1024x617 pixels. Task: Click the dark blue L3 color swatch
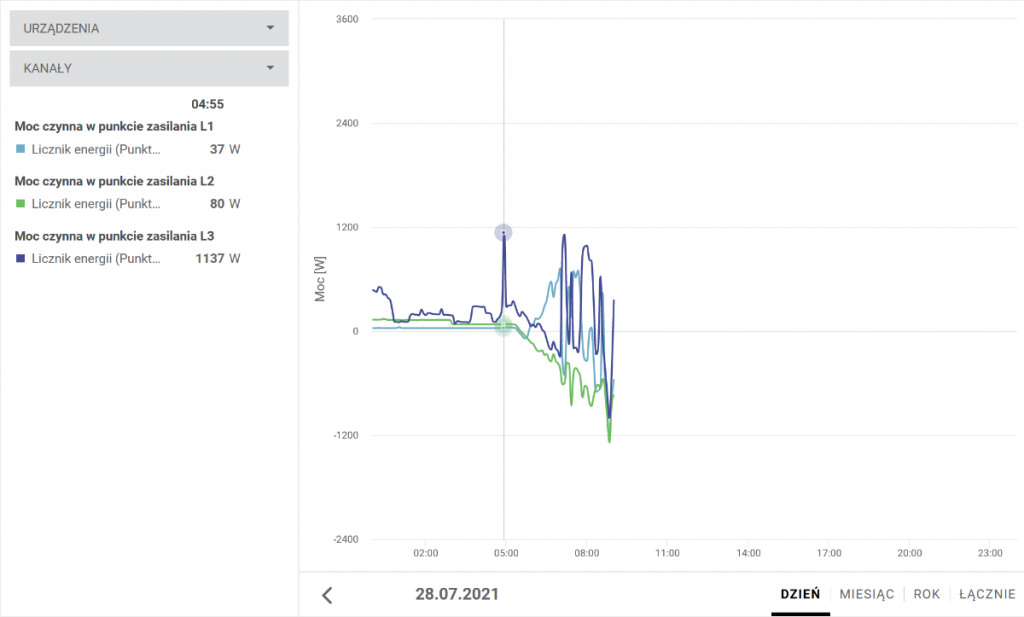[x=20, y=258]
